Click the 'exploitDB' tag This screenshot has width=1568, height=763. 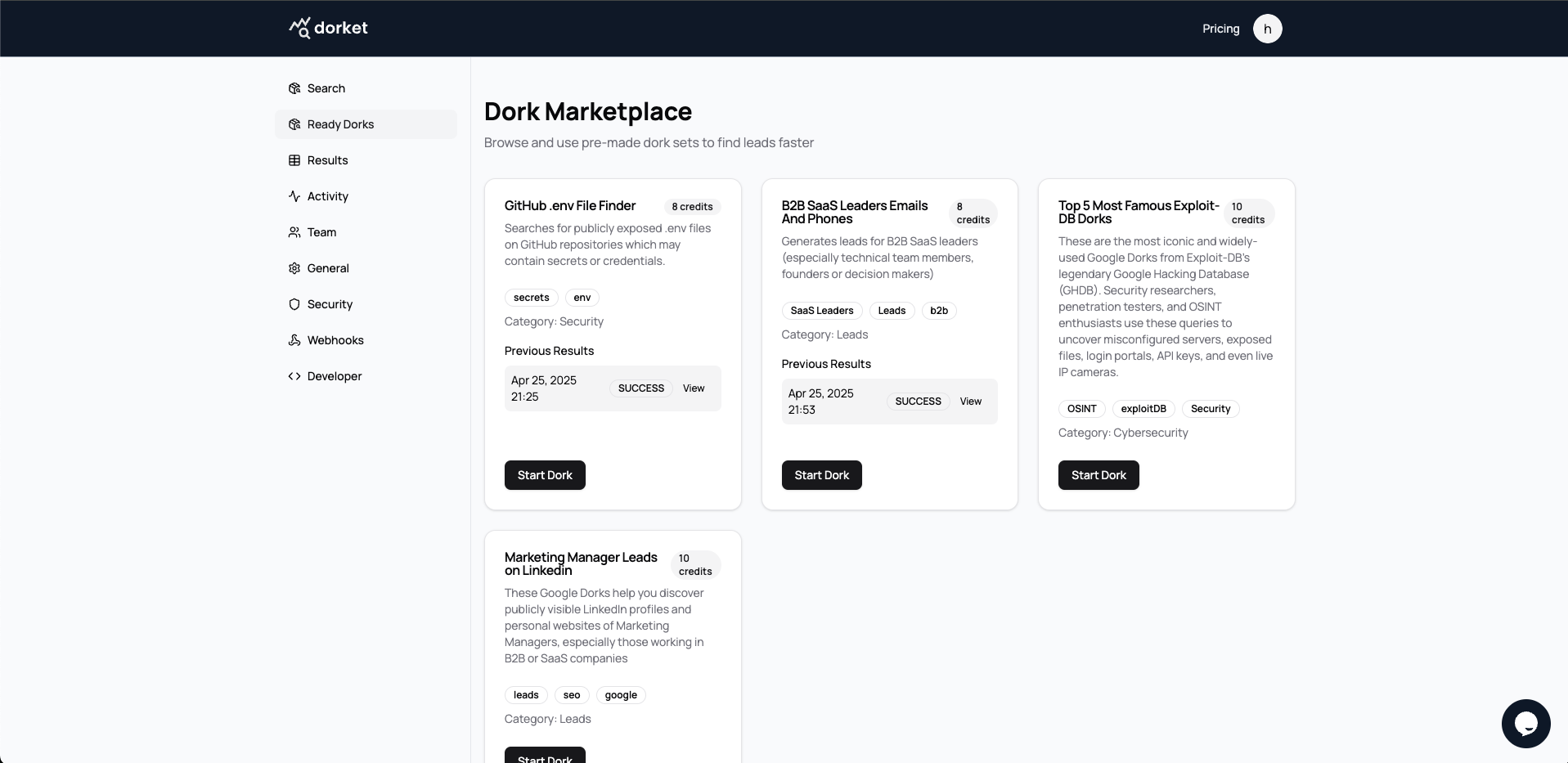pyautogui.click(x=1143, y=409)
